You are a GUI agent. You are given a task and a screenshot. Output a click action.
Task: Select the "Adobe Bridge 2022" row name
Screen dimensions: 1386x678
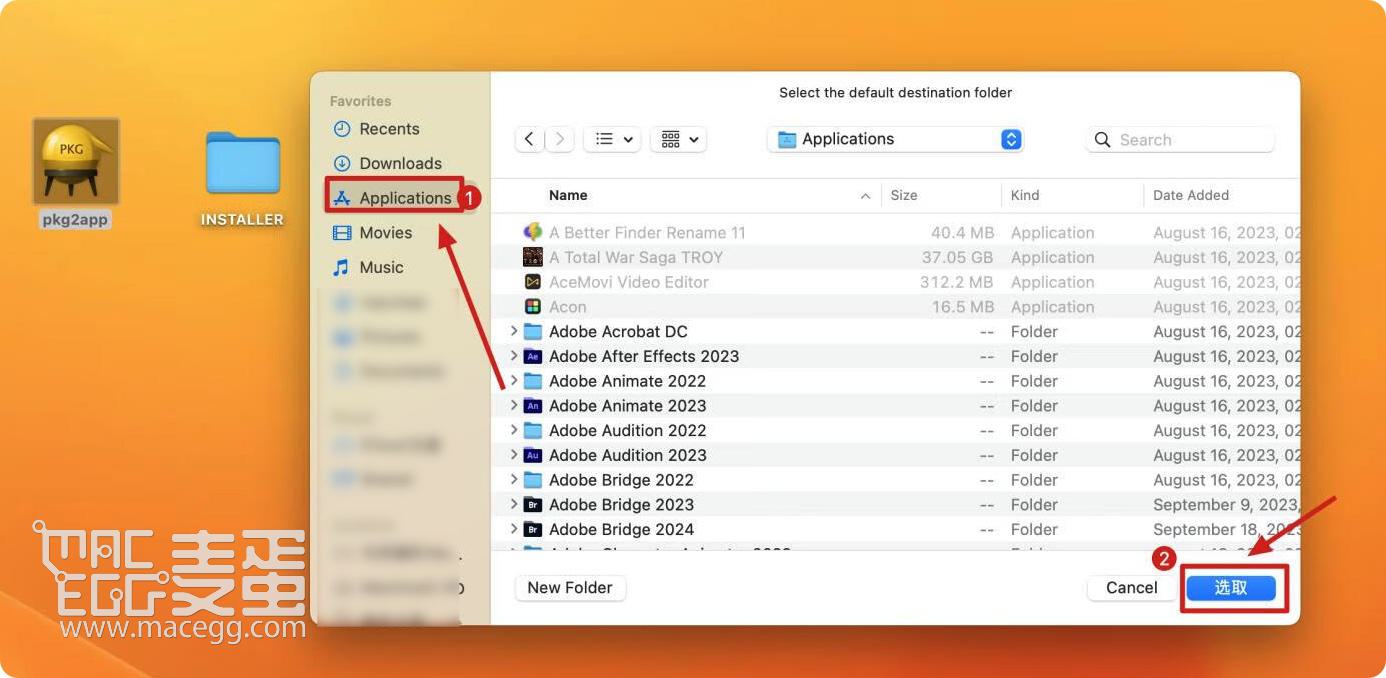pos(621,480)
